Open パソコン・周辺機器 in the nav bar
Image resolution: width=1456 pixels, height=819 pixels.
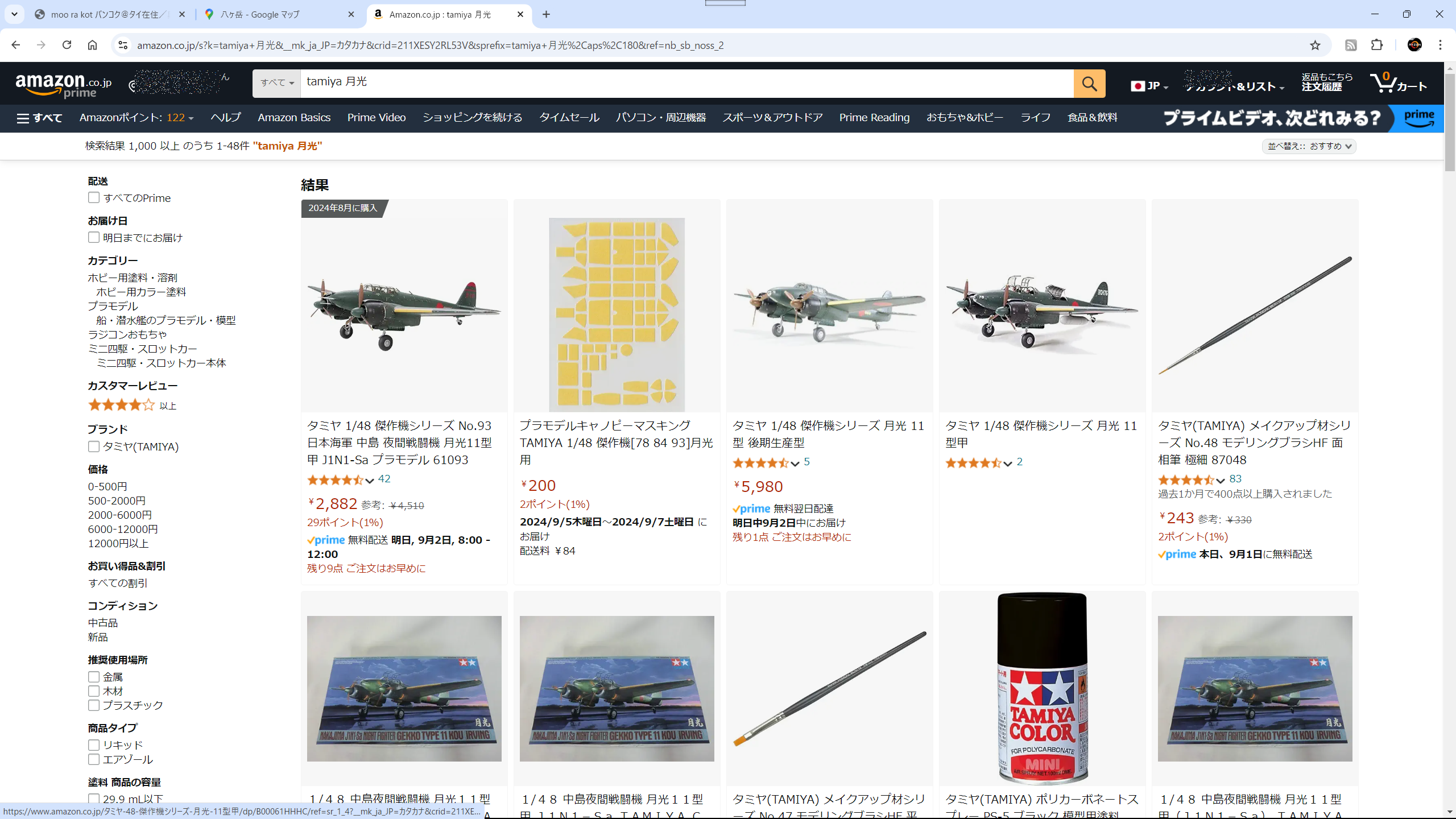661,118
